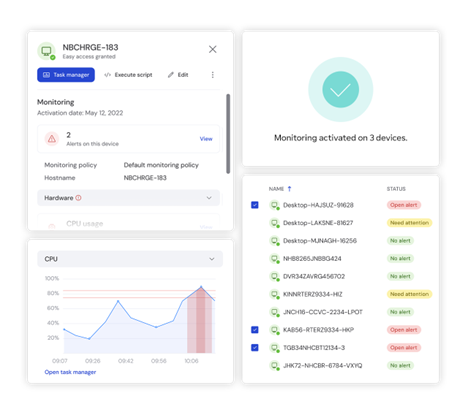468x415 pixels.
Task: Click the NBCHRGE-183 device monitor icon
Action: (x=46, y=51)
